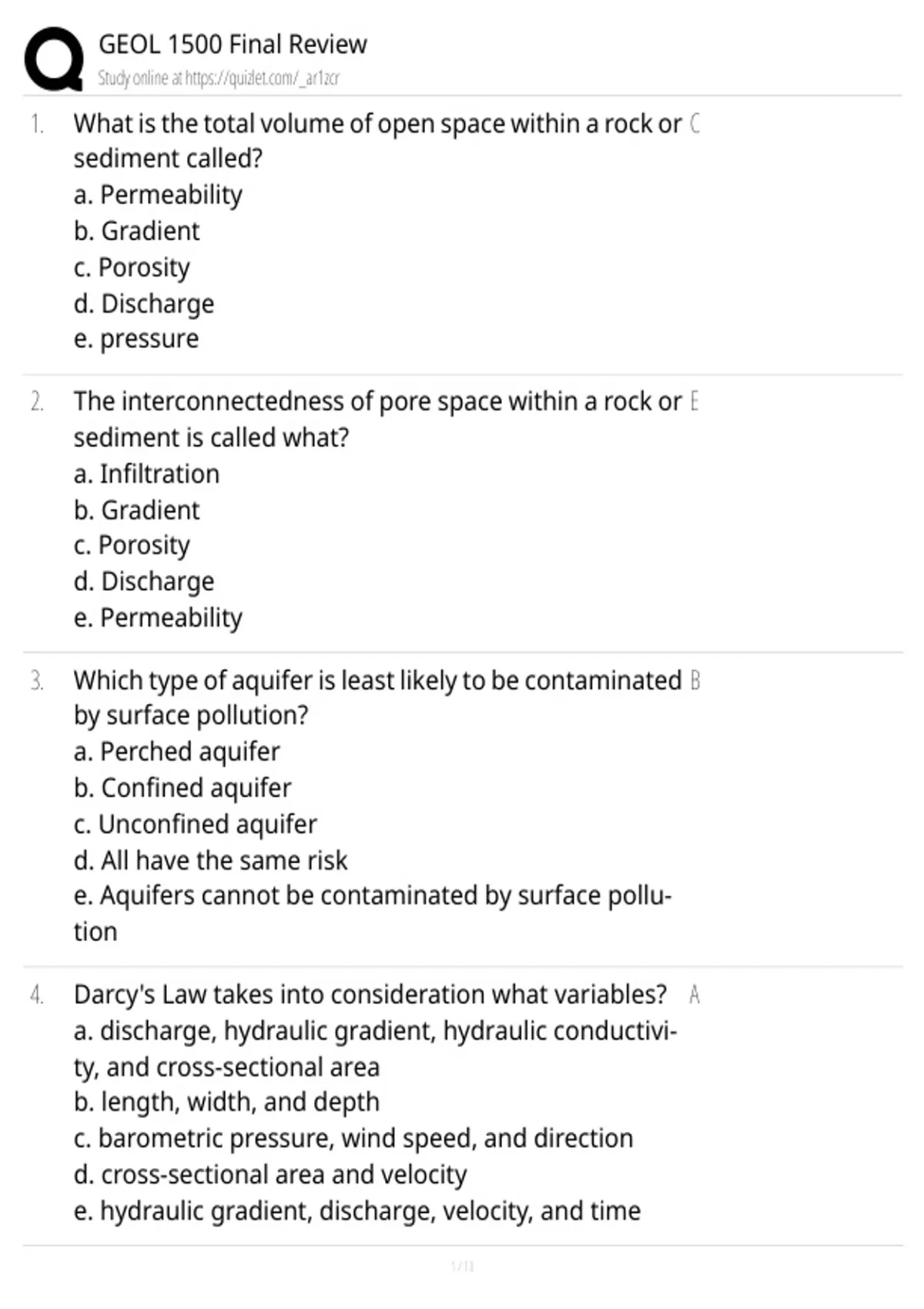This screenshot has height=1309, width=924.
Task: Click answer letter B beside question 3
Action: [x=695, y=681]
